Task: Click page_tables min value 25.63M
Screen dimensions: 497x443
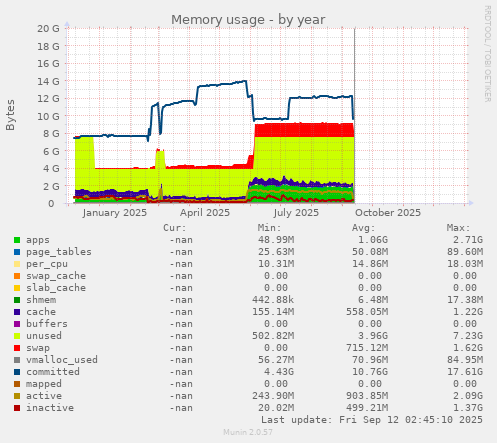Action: 276,252
